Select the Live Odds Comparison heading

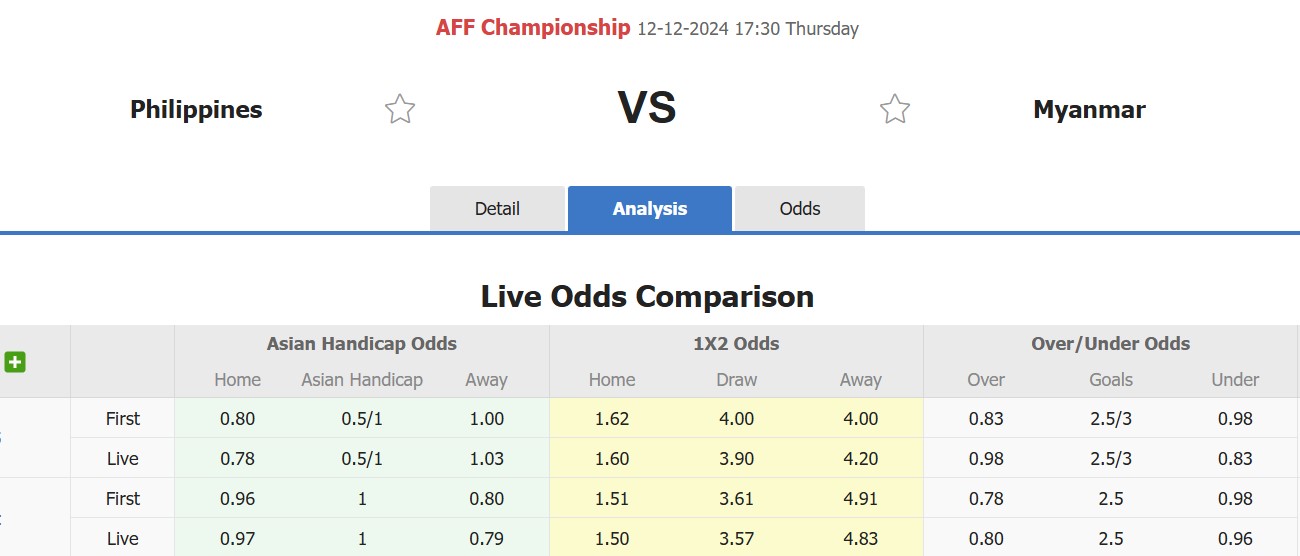pos(647,296)
